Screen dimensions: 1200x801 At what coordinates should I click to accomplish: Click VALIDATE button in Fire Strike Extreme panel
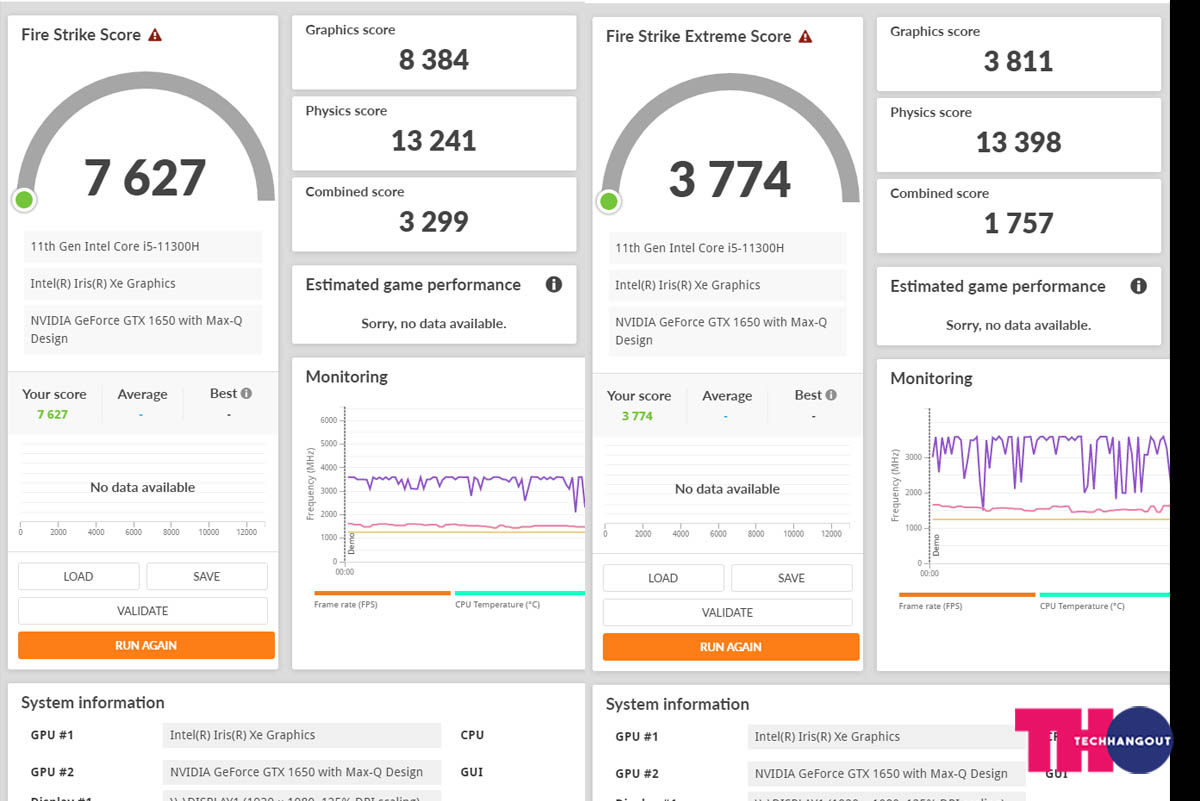728,612
